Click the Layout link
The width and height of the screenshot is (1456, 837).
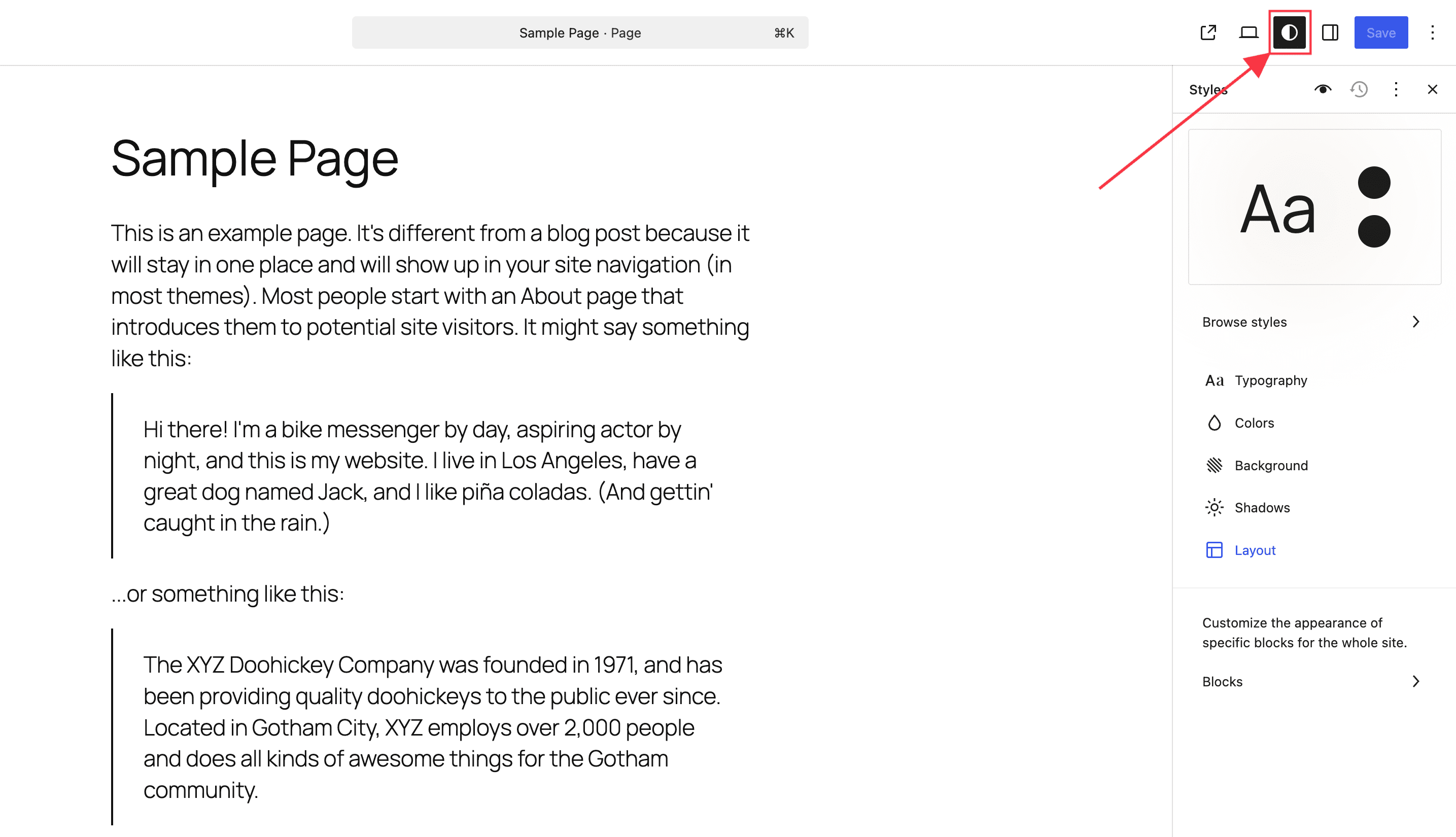click(x=1255, y=550)
